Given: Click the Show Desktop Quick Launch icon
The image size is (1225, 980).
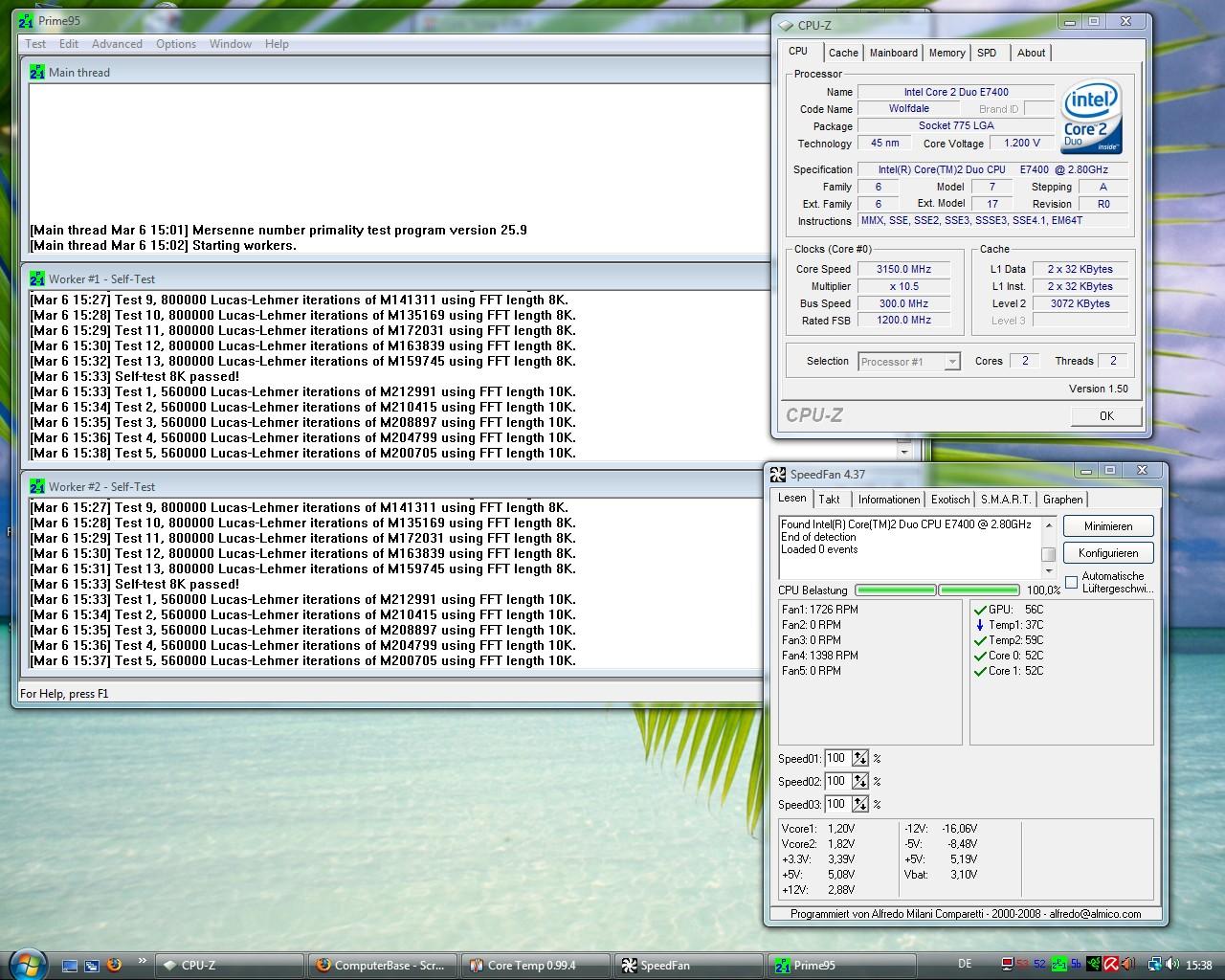Looking at the screenshot, I should pyautogui.click(x=69, y=965).
